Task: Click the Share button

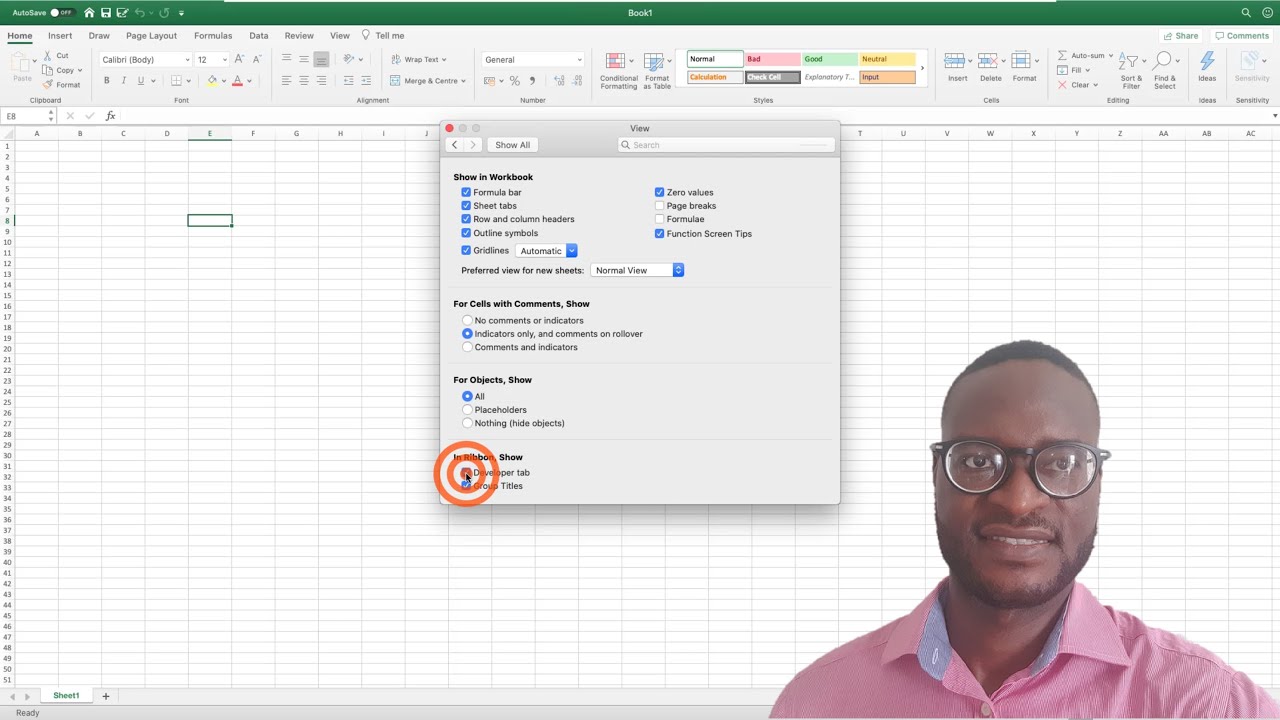Action: point(1181,36)
